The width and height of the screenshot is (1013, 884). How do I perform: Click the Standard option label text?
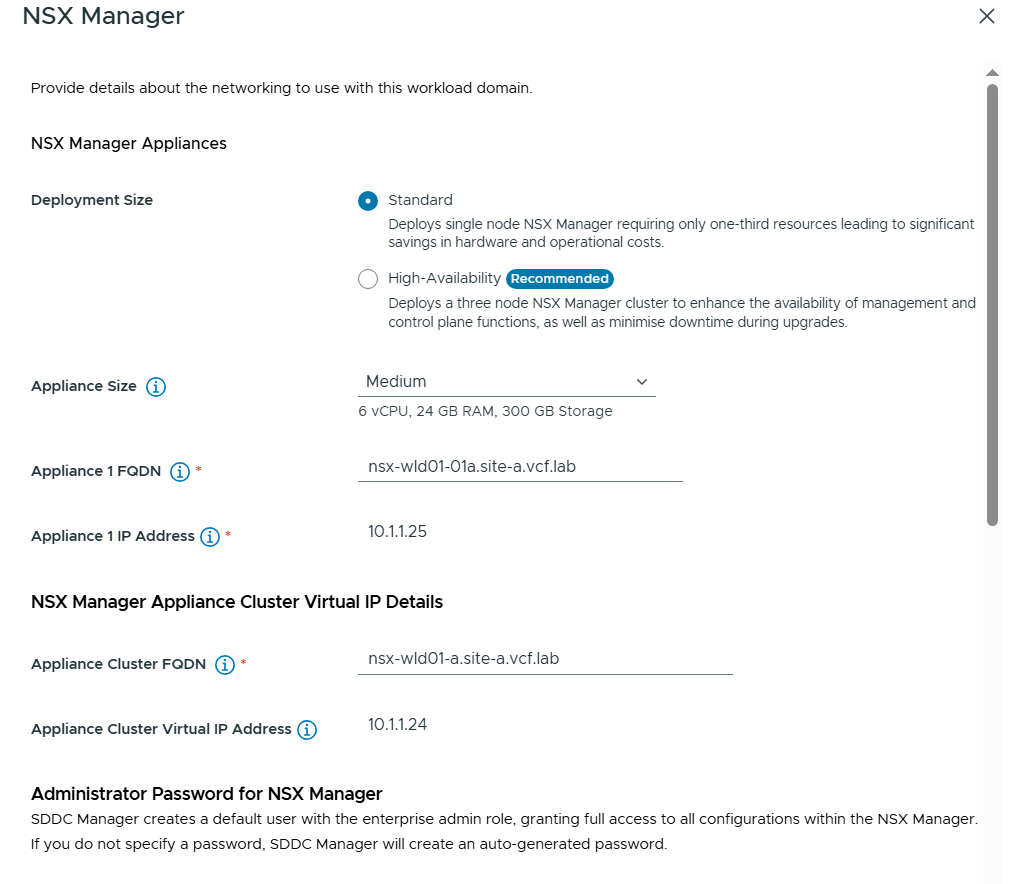(420, 200)
